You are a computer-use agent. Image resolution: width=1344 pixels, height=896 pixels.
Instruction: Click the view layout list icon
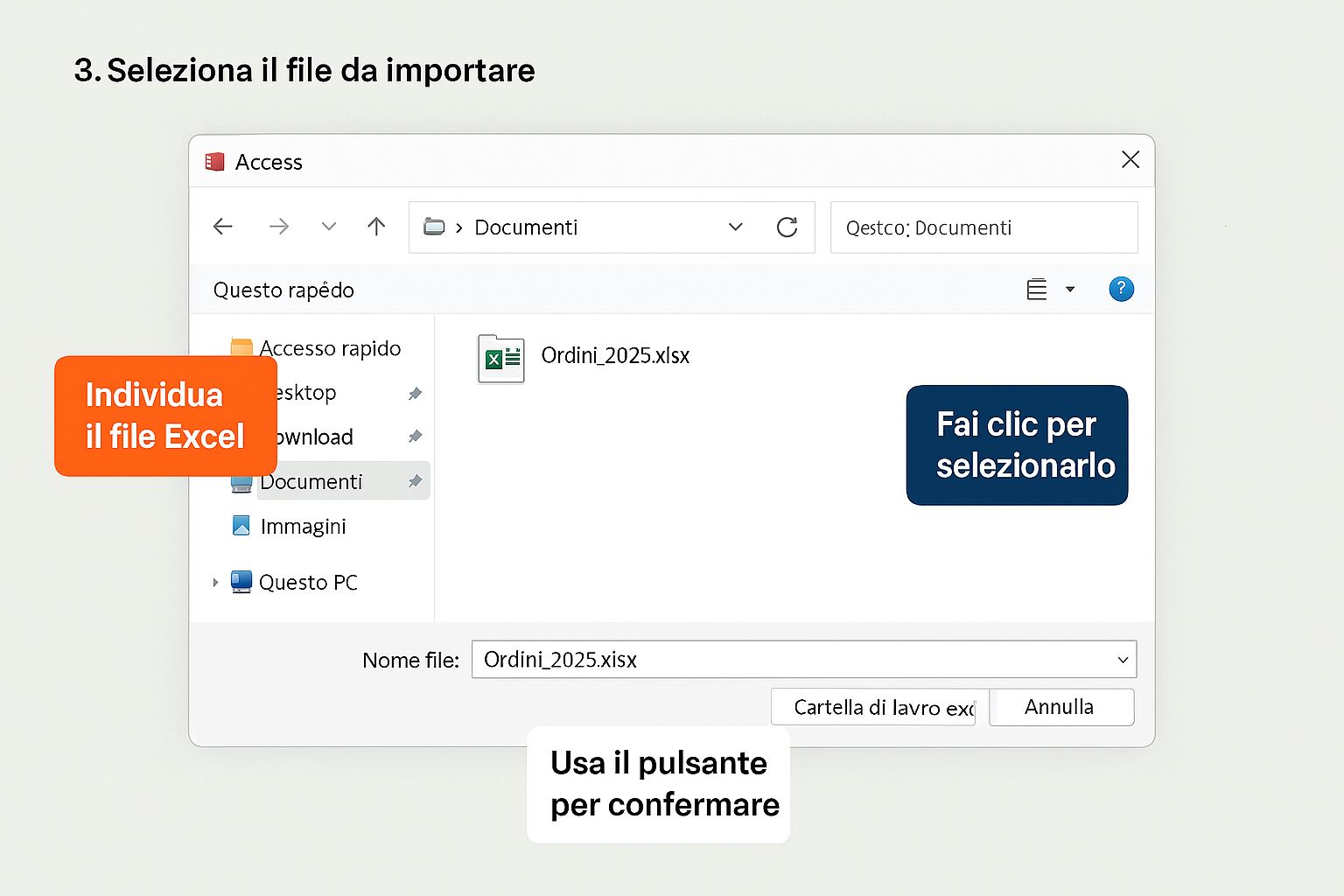click(1037, 290)
